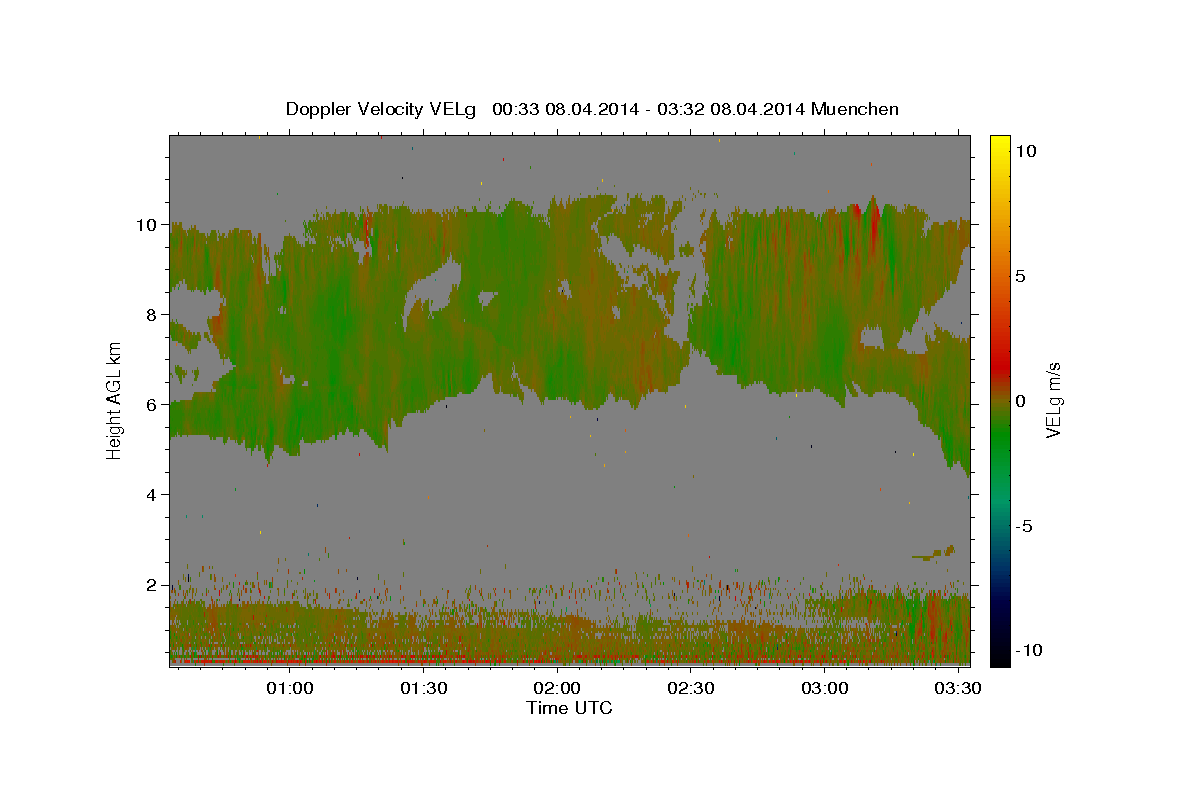Click the colorbar value 5 label
This screenshot has width=1200, height=800.
pos(1020,275)
